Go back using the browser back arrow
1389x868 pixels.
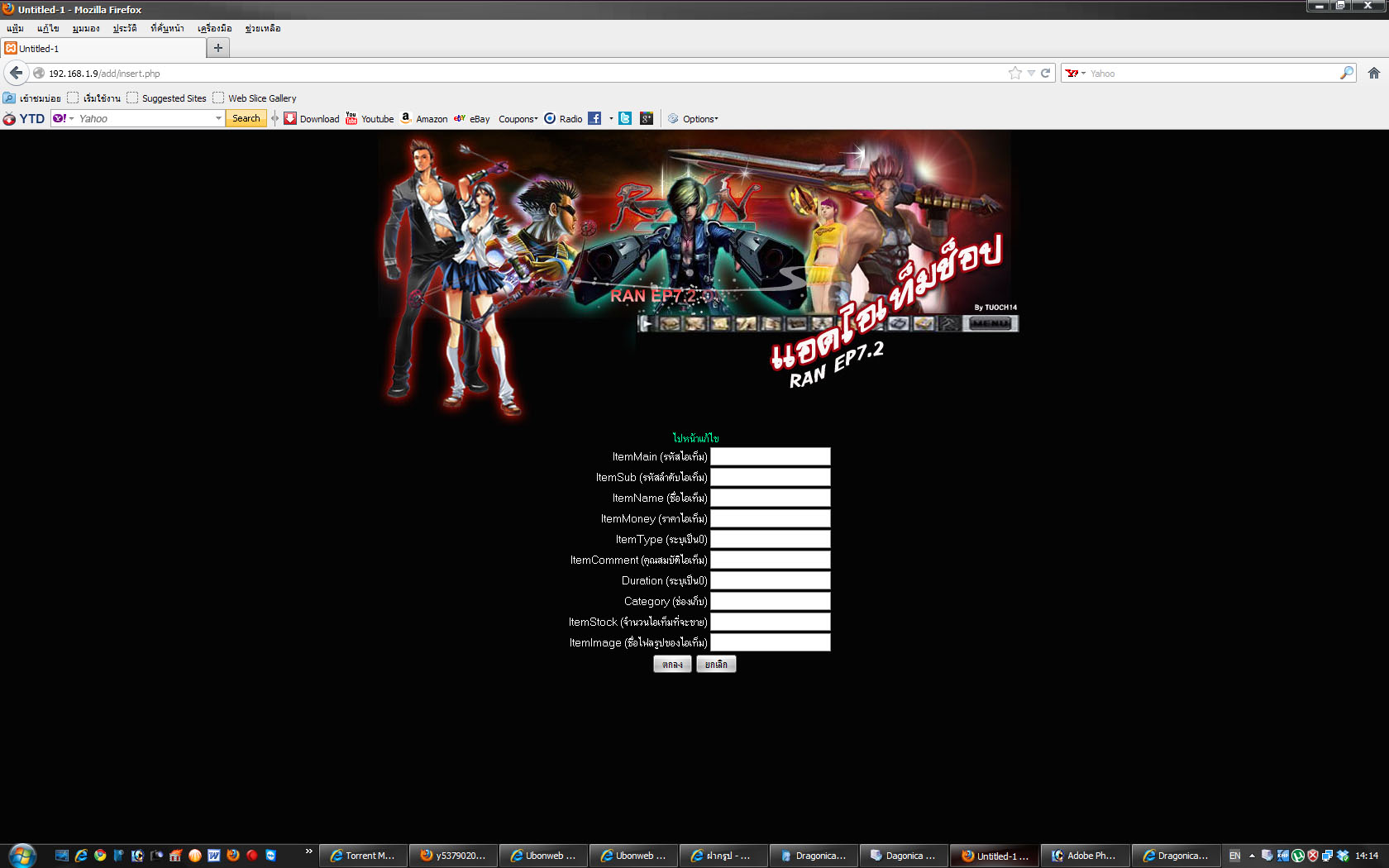[16, 73]
